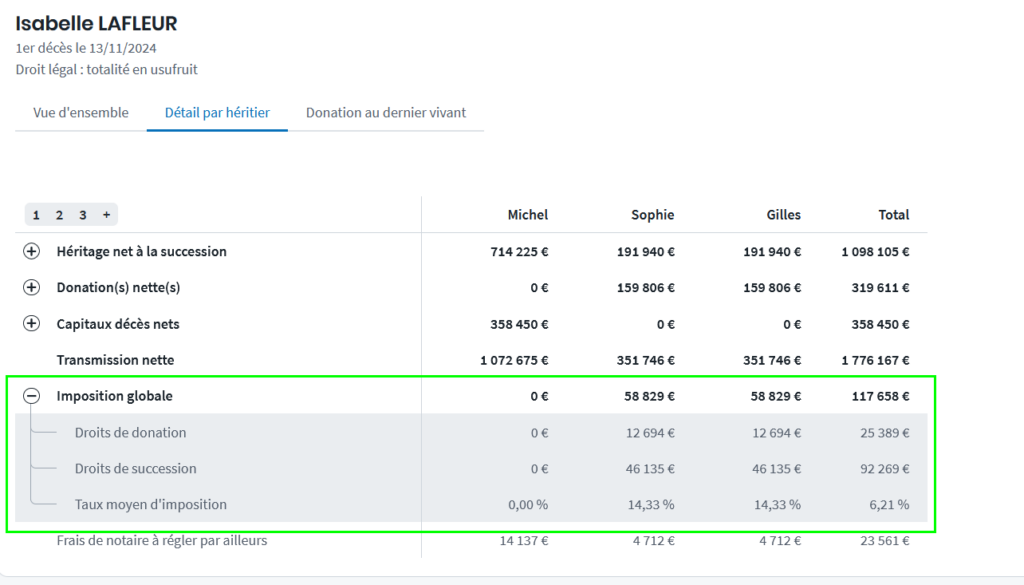This screenshot has width=1024, height=585.
Task: Click the Transmission nette row label
Action: (108, 360)
